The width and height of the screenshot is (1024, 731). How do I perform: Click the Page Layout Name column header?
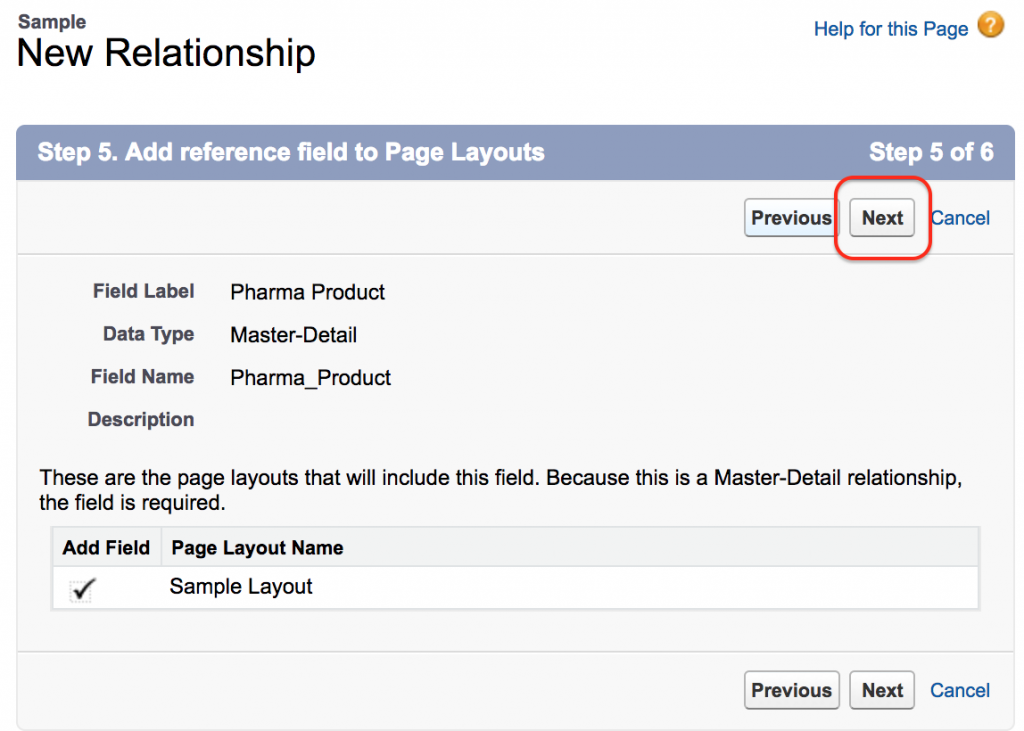257,548
